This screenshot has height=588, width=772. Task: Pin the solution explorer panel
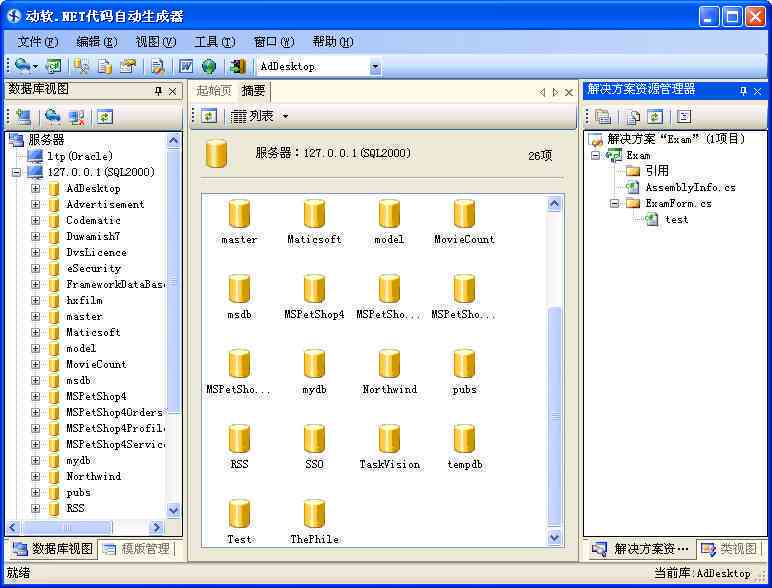tap(743, 91)
